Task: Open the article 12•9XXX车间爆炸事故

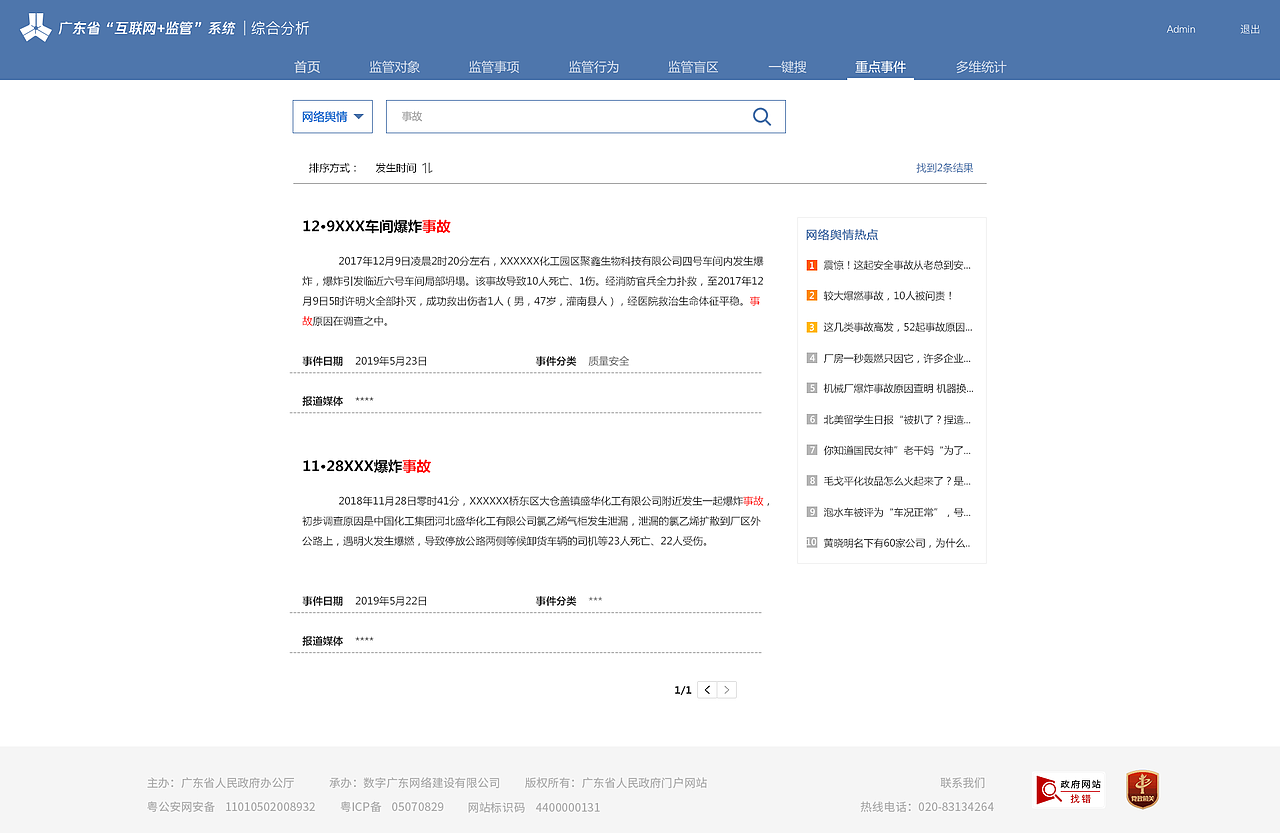Action: pos(376,226)
